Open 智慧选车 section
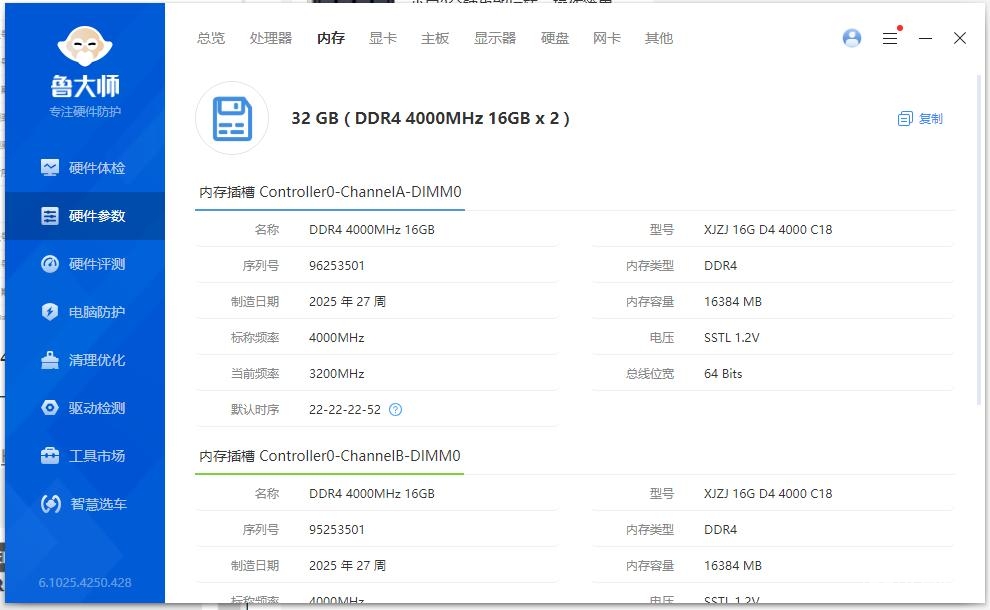 pyautogui.click(x=85, y=504)
